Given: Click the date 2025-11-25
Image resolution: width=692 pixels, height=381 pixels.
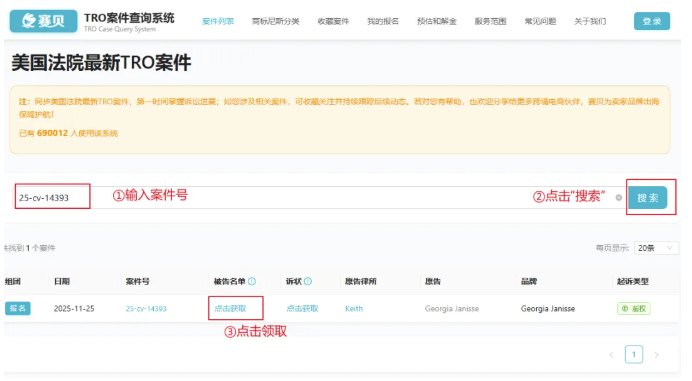Looking at the screenshot, I should pos(74,309).
